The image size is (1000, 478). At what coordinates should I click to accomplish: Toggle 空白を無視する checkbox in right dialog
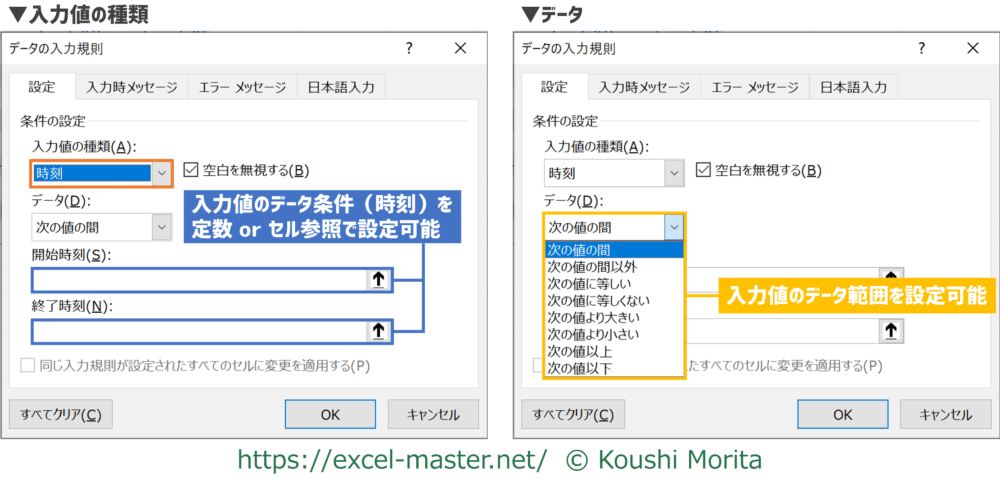[704, 172]
